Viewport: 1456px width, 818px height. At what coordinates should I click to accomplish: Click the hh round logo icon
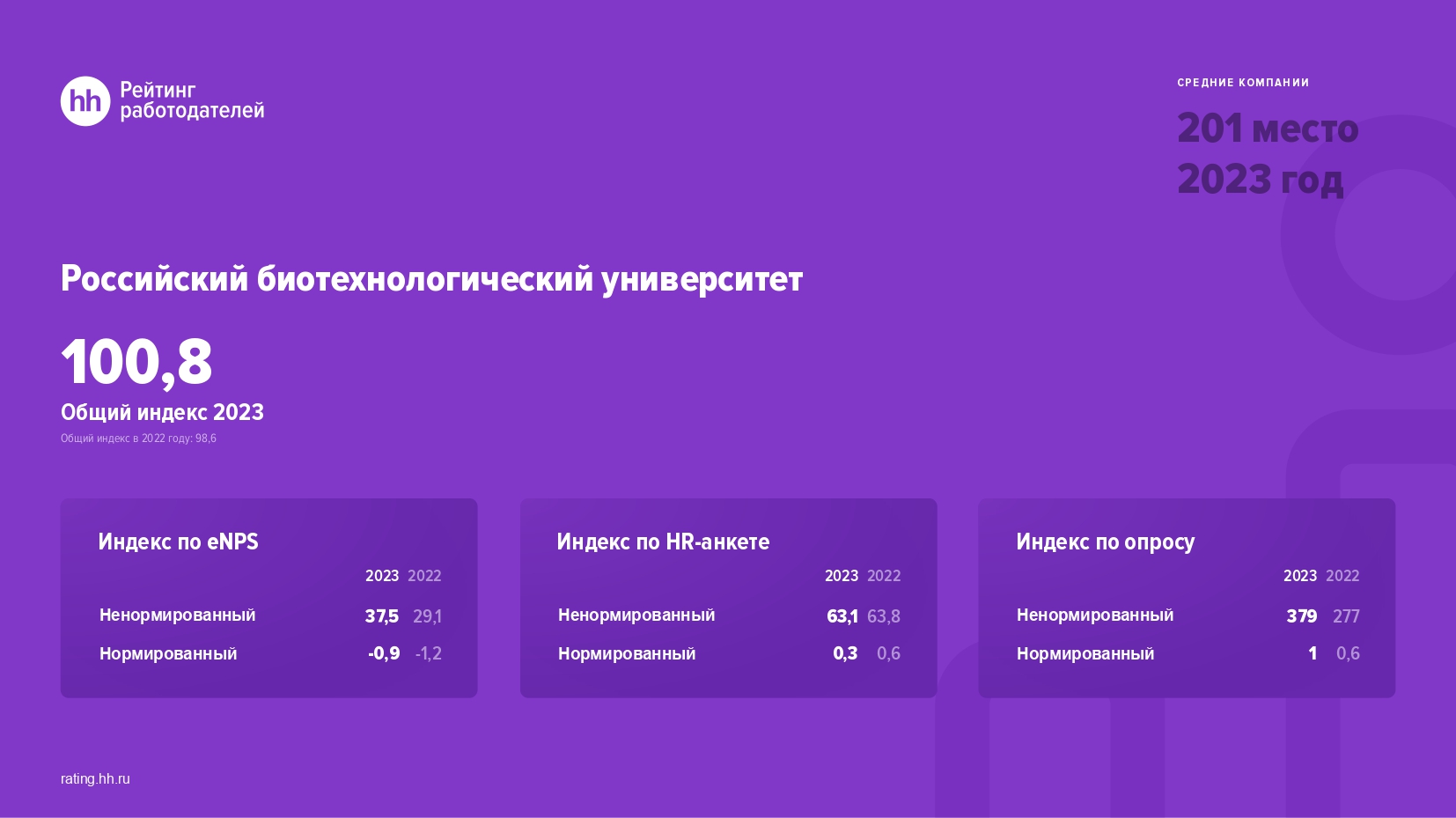tap(85, 101)
